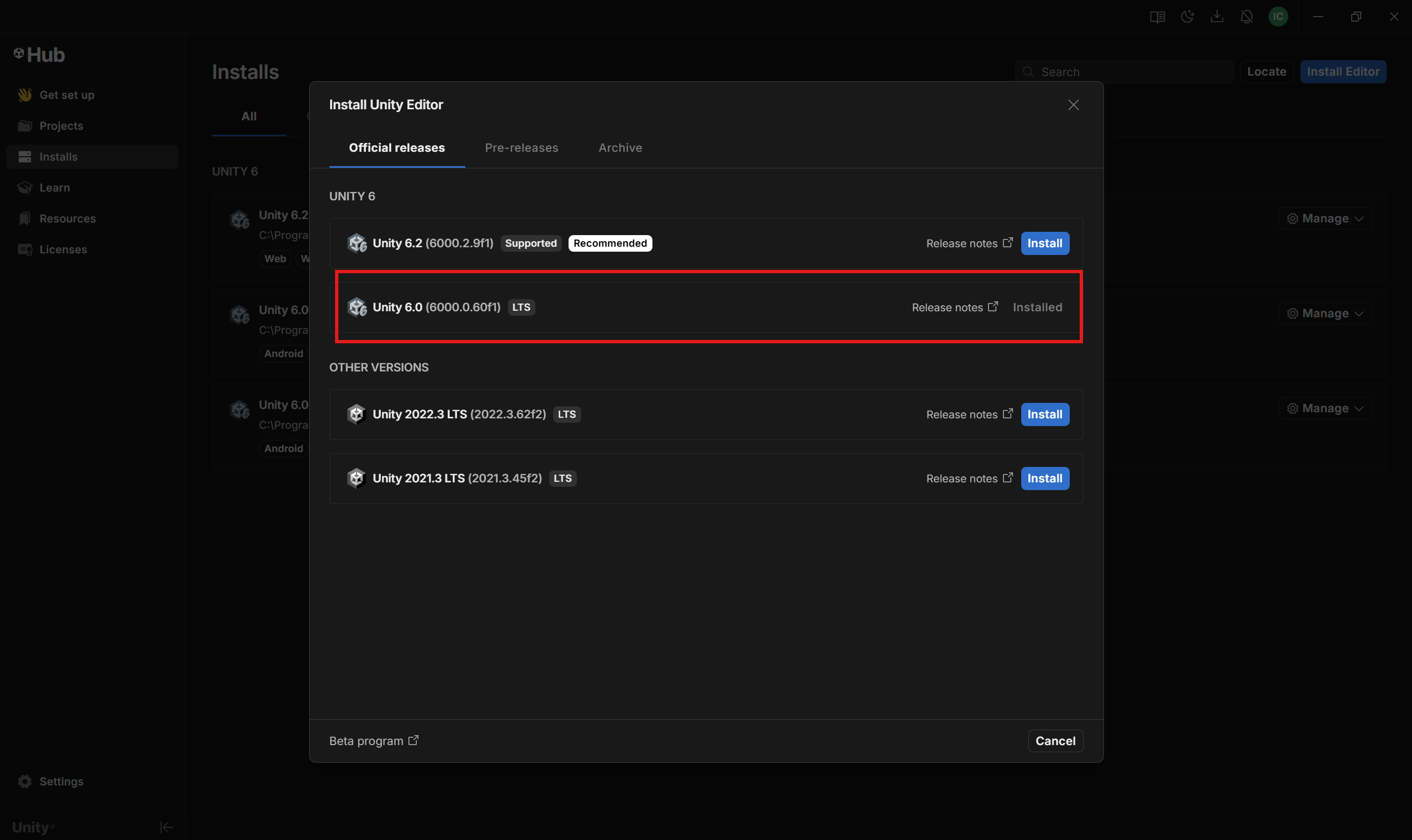Expand the second Manage dropdown

click(1325, 313)
